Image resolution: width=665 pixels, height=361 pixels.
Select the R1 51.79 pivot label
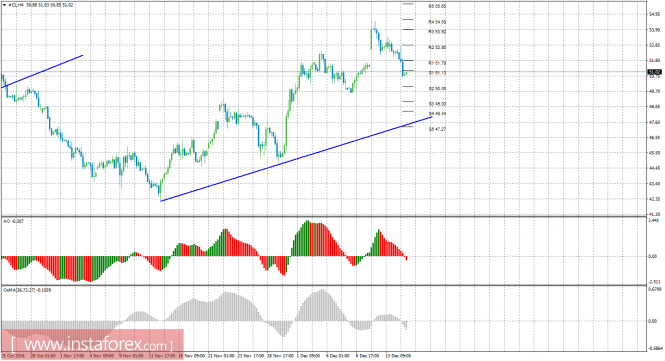coord(437,63)
